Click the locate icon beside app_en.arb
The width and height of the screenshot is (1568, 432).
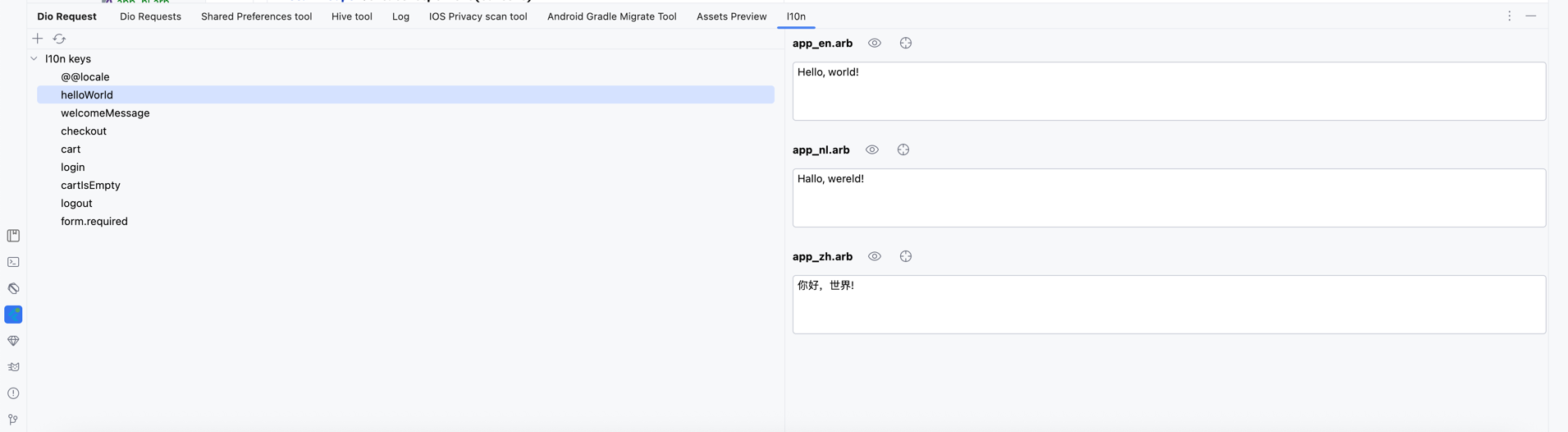tap(905, 44)
